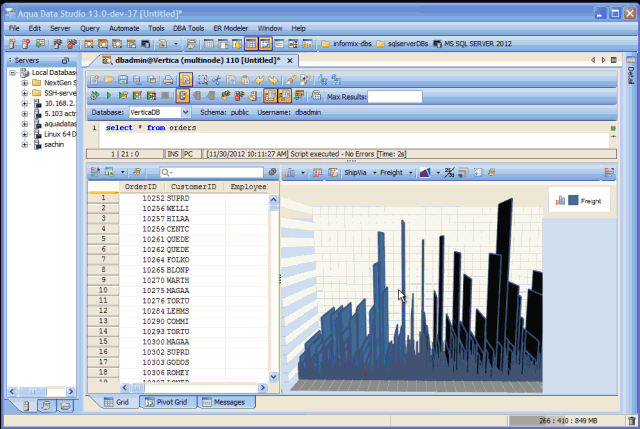Click the open file folder icon
This screenshot has width=640, height=429.
(109, 80)
